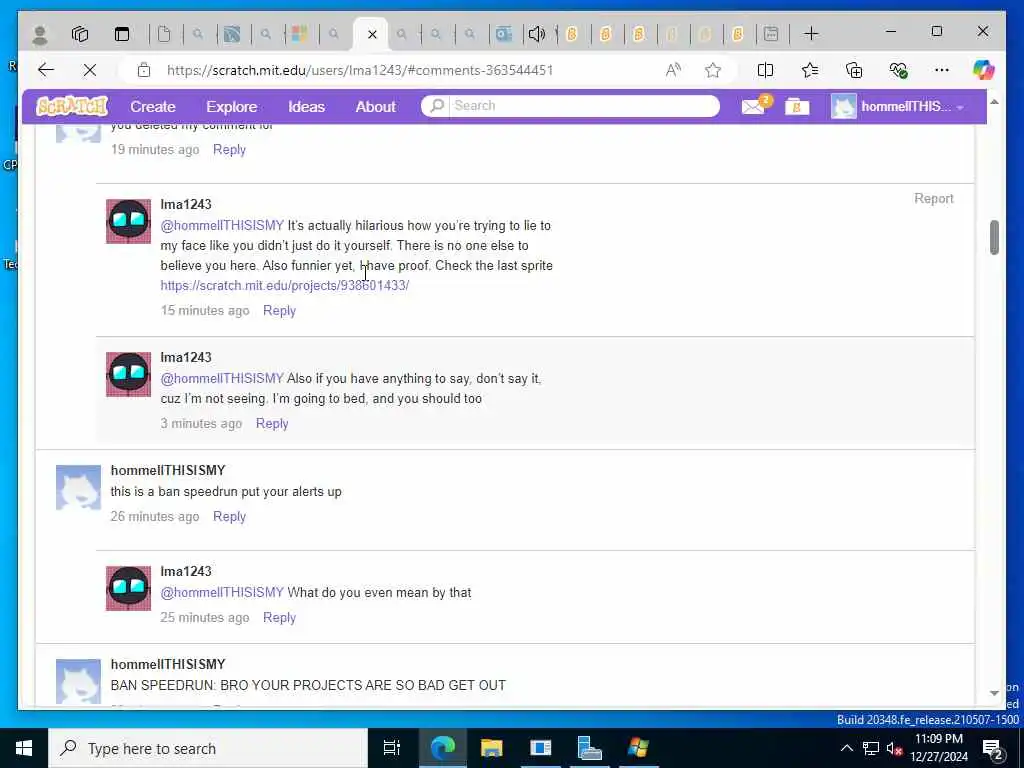The width and height of the screenshot is (1024, 768).
Task: Click the Read aloud icon in address bar
Action: [673, 70]
